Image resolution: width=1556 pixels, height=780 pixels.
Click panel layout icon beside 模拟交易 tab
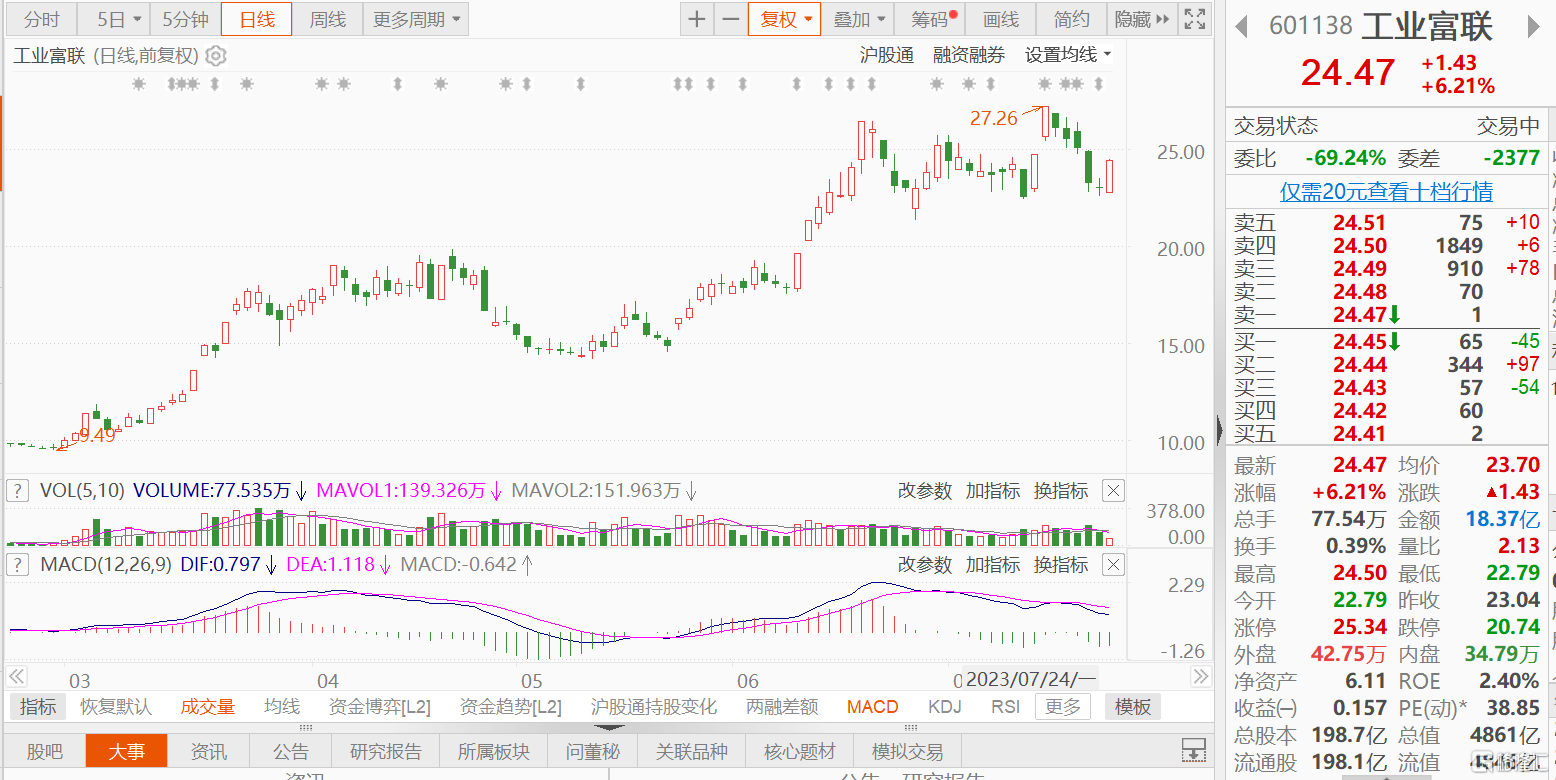(x=1193, y=750)
